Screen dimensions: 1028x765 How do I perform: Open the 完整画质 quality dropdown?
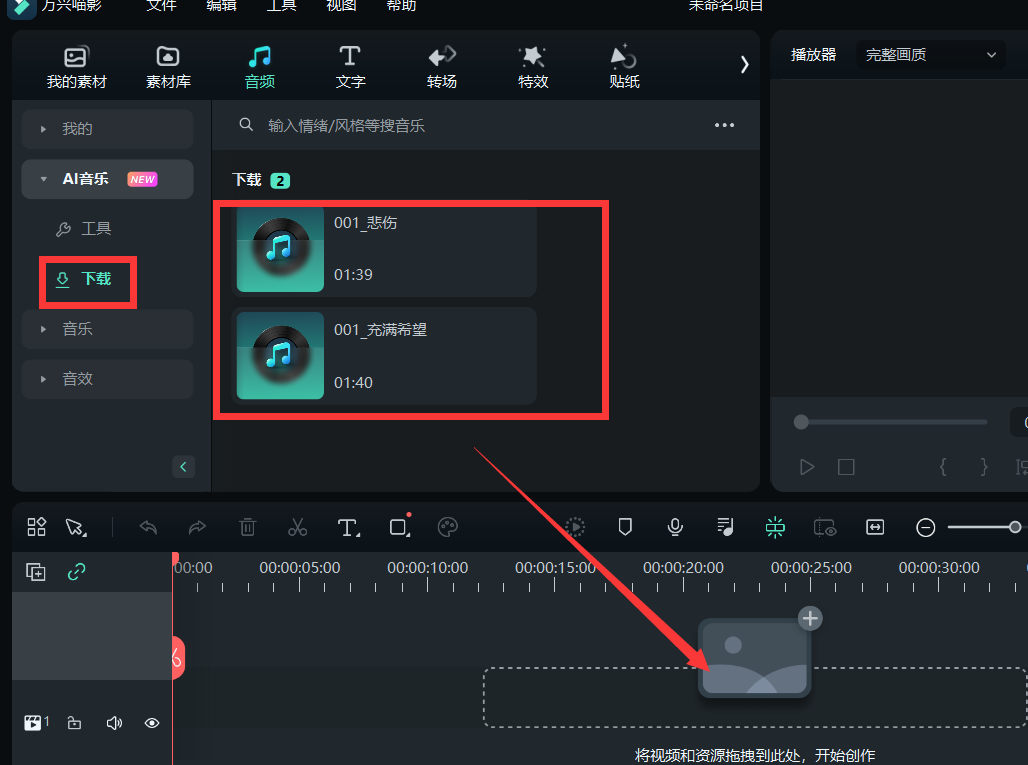(930, 55)
